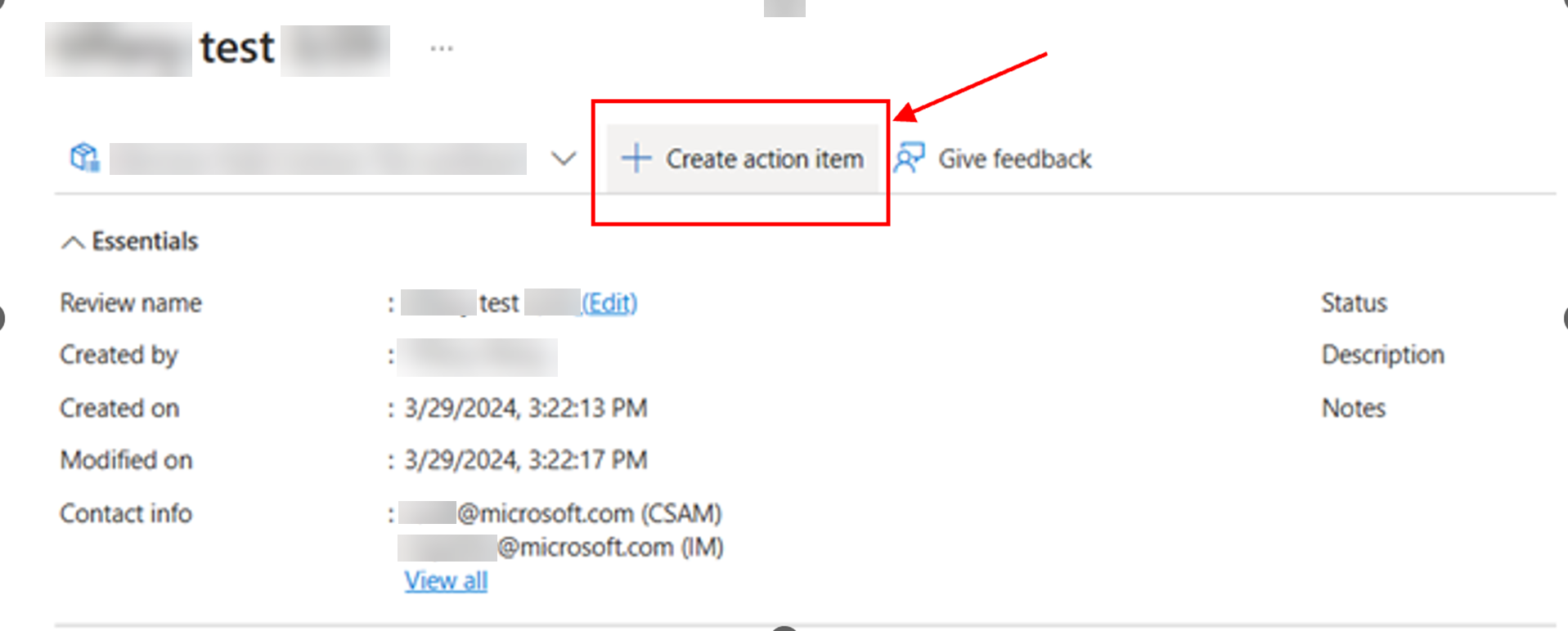
Task: Click the Edit link for Review name
Action: 609,303
